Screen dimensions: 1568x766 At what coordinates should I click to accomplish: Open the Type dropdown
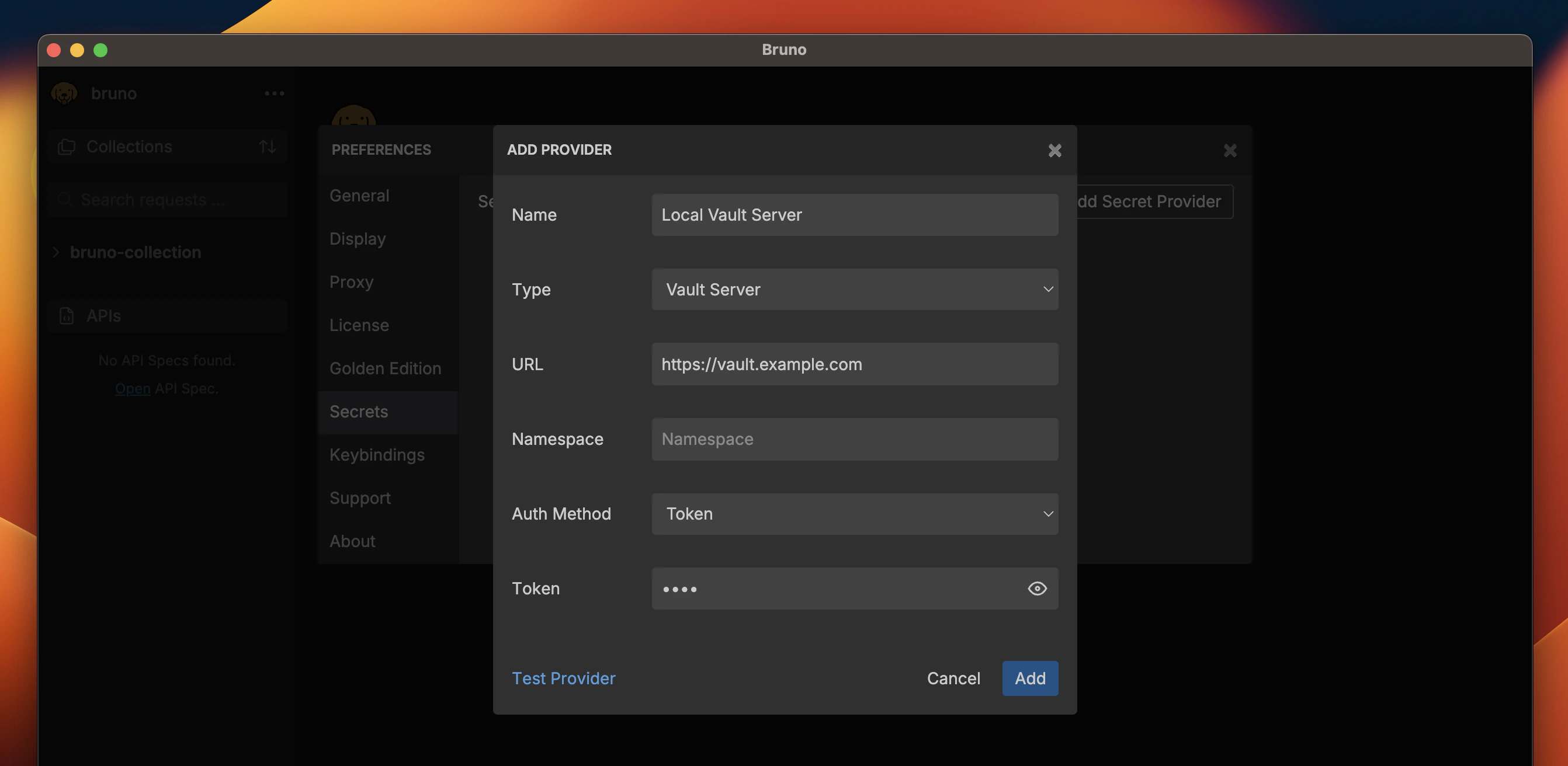[x=854, y=290]
